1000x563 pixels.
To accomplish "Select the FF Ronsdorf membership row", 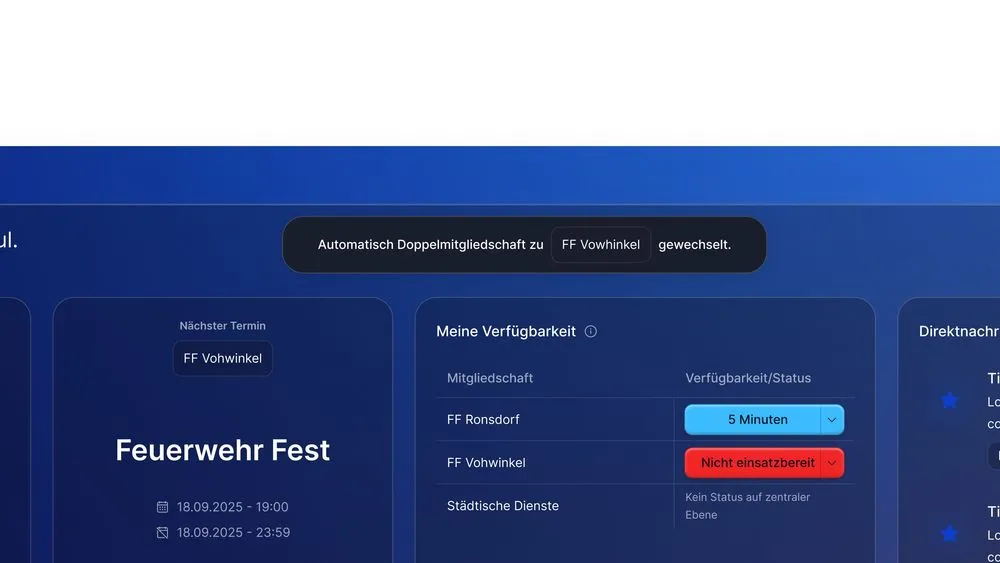I will (645, 420).
